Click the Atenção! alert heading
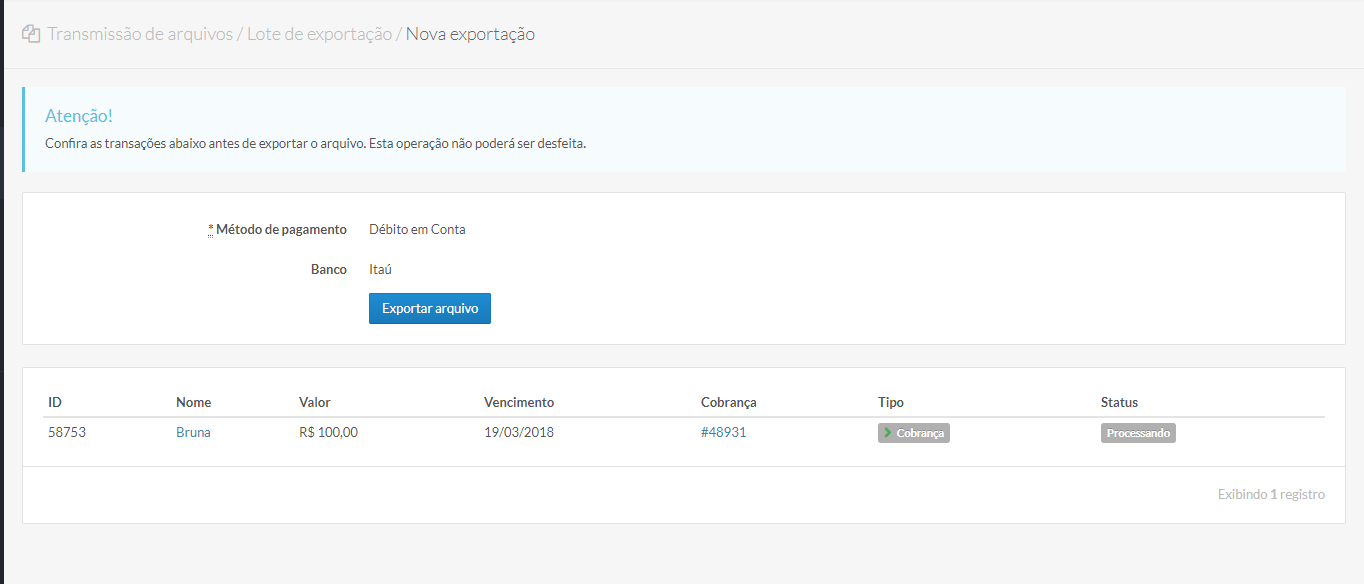This screenshot has width=1364, height=584. coord(79,116)
